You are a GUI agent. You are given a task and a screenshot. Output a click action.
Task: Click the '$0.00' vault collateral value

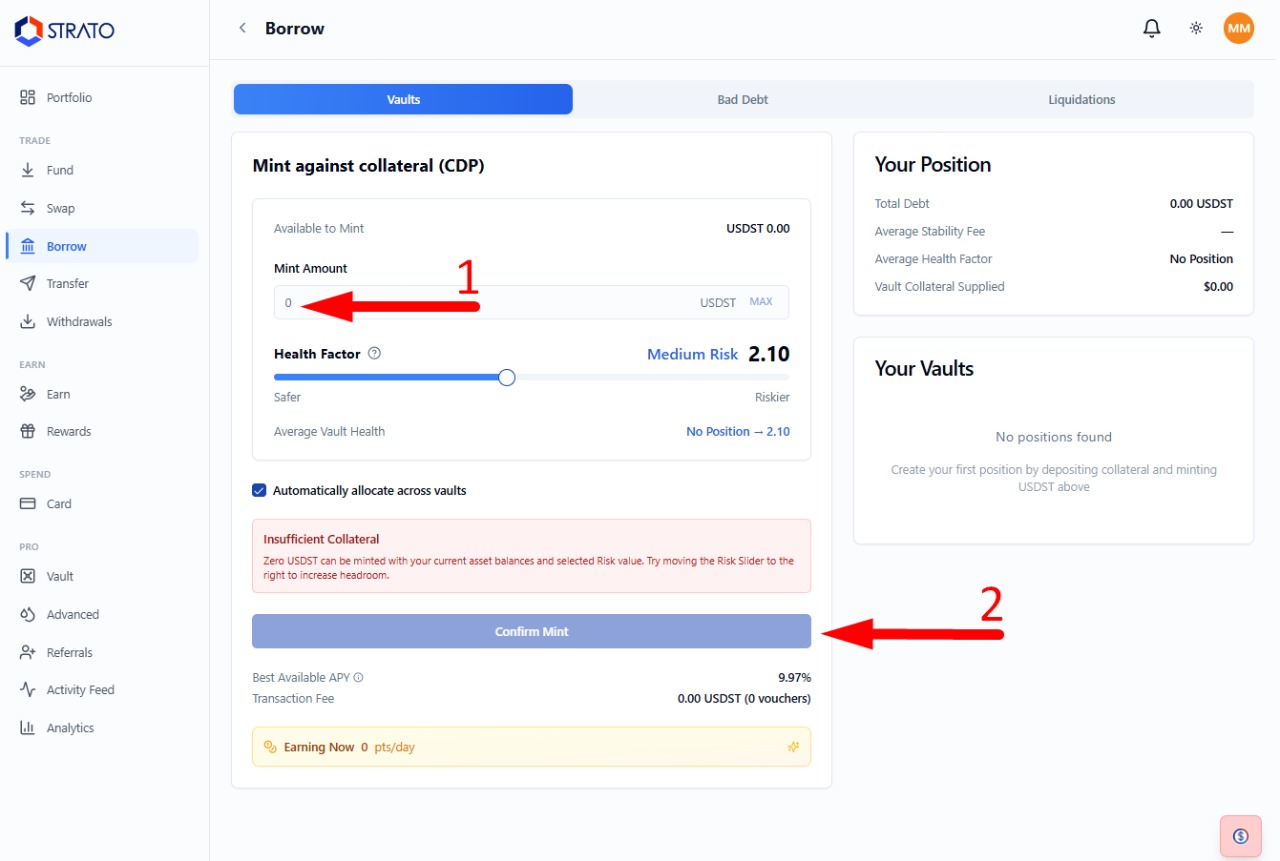coord(1218,287)
